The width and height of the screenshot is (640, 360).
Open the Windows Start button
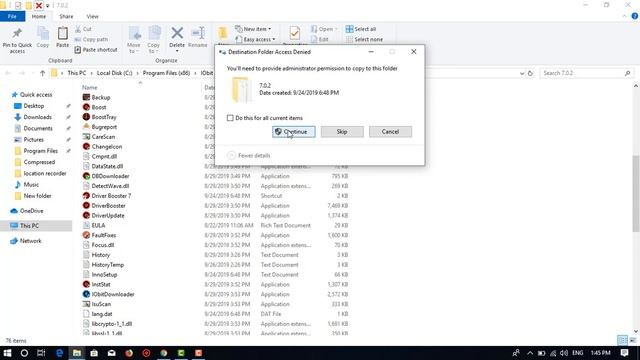(x=7, y=353)
